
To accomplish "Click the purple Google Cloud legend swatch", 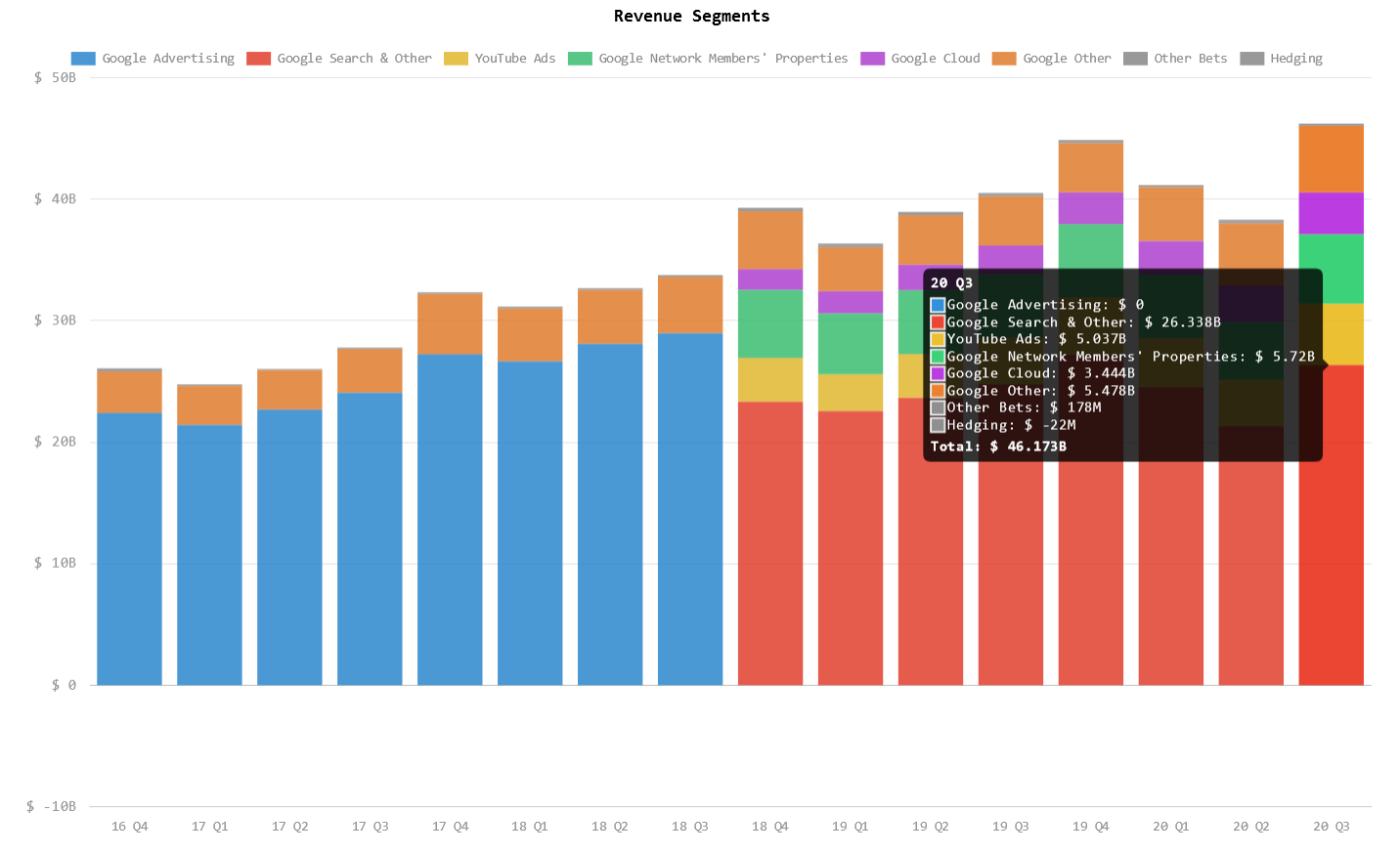I will [x=872, y=59].
